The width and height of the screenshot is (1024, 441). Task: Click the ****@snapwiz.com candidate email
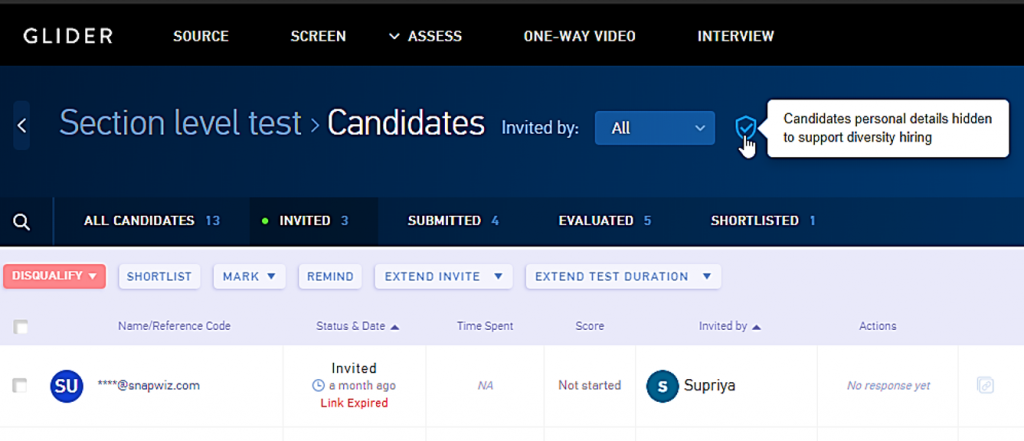pyautogui.click(x=148, y=385)
